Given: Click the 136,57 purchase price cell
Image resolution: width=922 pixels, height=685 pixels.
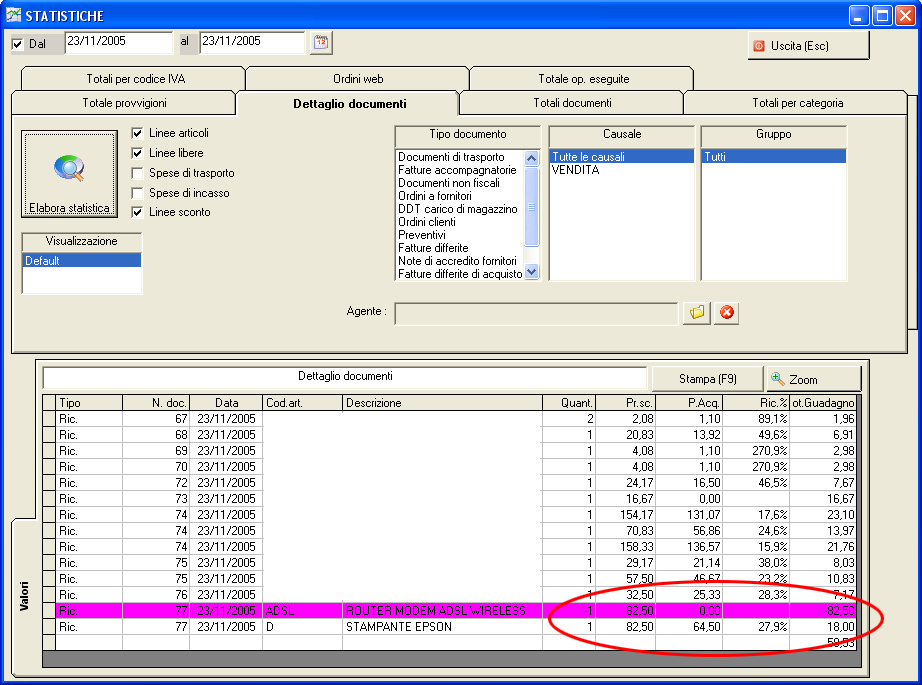Looking at the screenshot, I should click(x=689, y=547).
